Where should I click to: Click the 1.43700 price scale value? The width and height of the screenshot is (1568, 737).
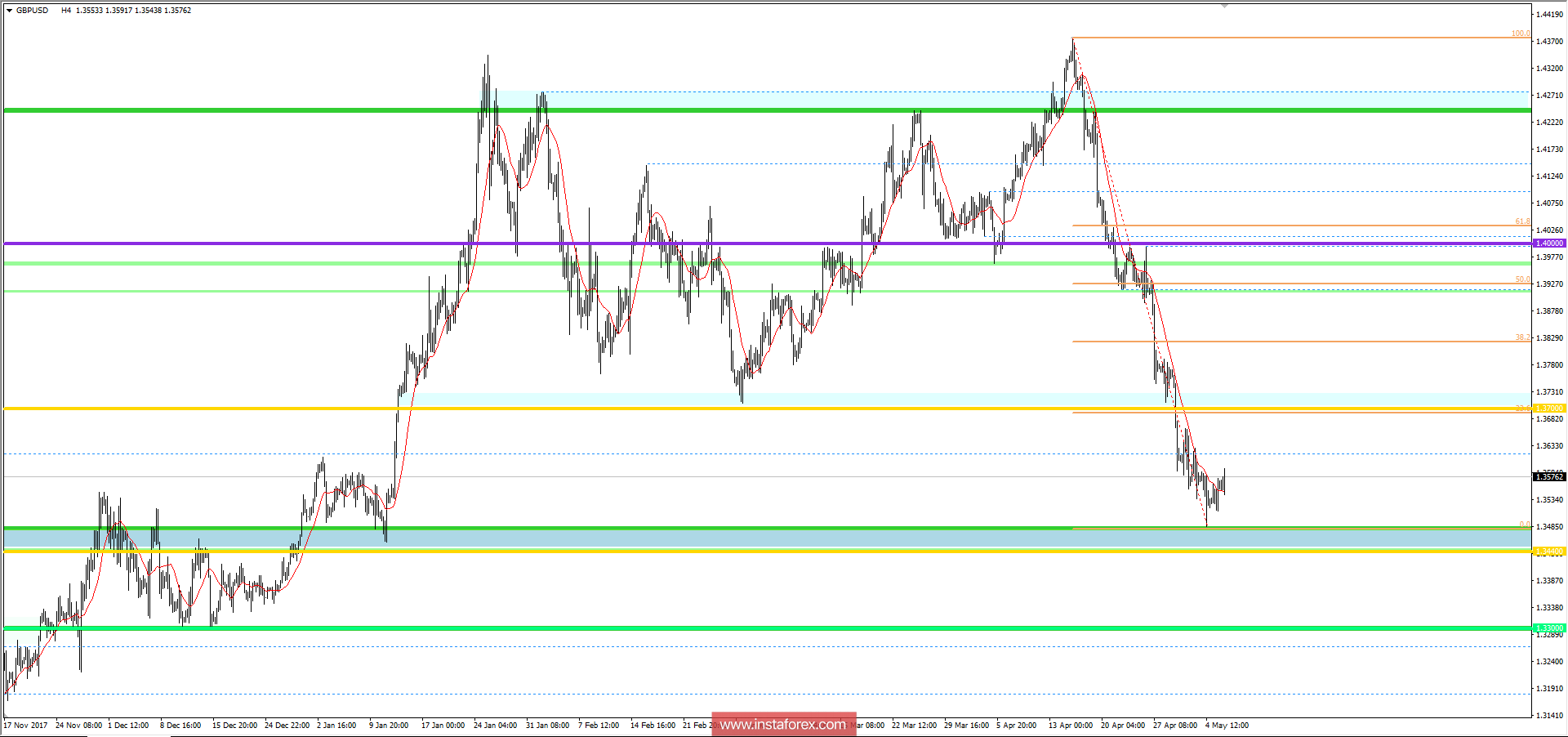(x=1549, y=42)
